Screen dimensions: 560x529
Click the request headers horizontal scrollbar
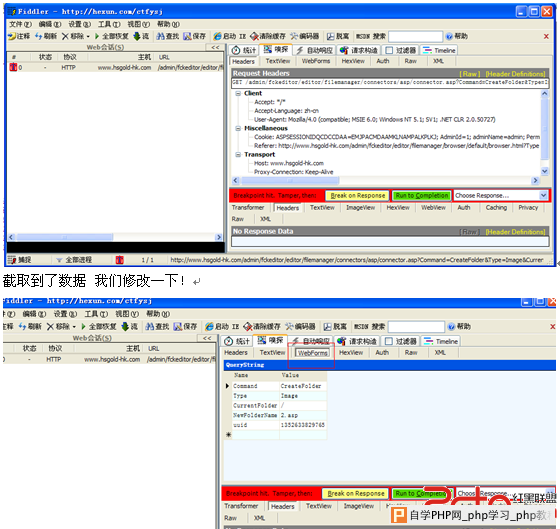click(x=385, y=180)
